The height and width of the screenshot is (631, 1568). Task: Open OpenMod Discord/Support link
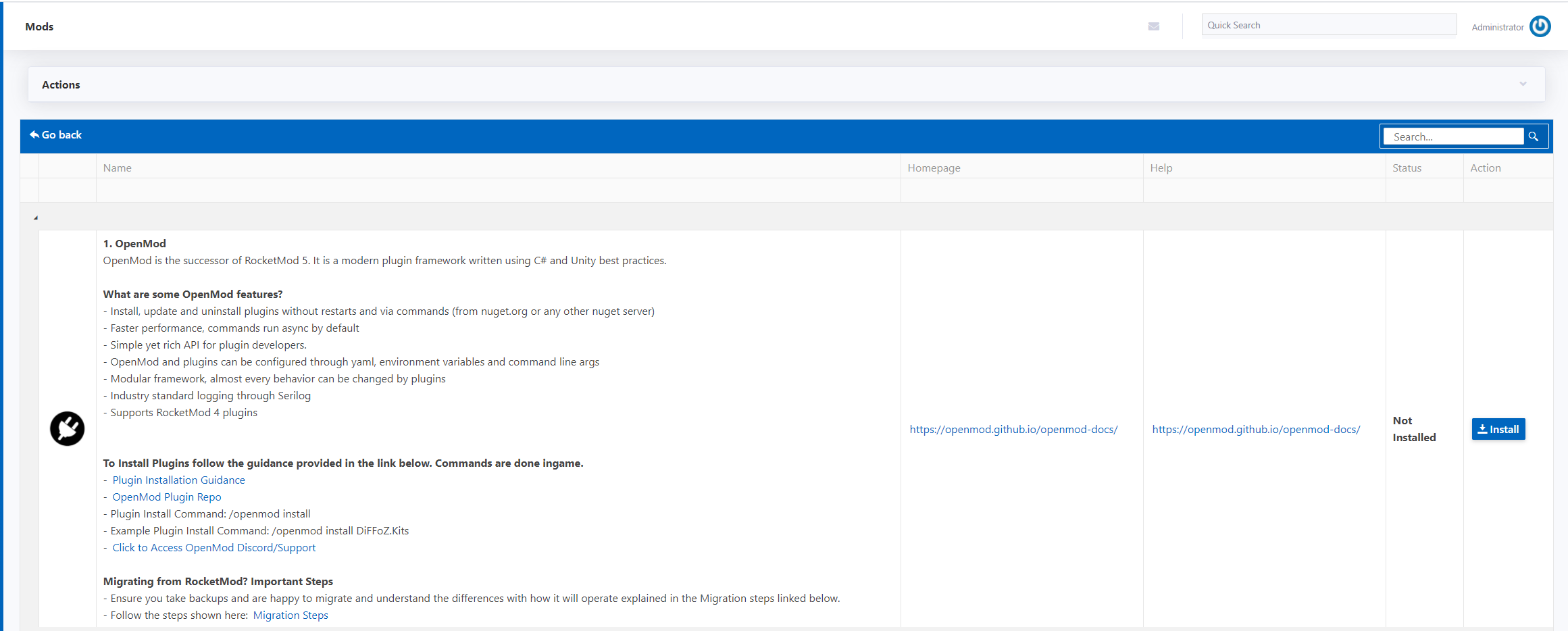(x=213, y=547)
